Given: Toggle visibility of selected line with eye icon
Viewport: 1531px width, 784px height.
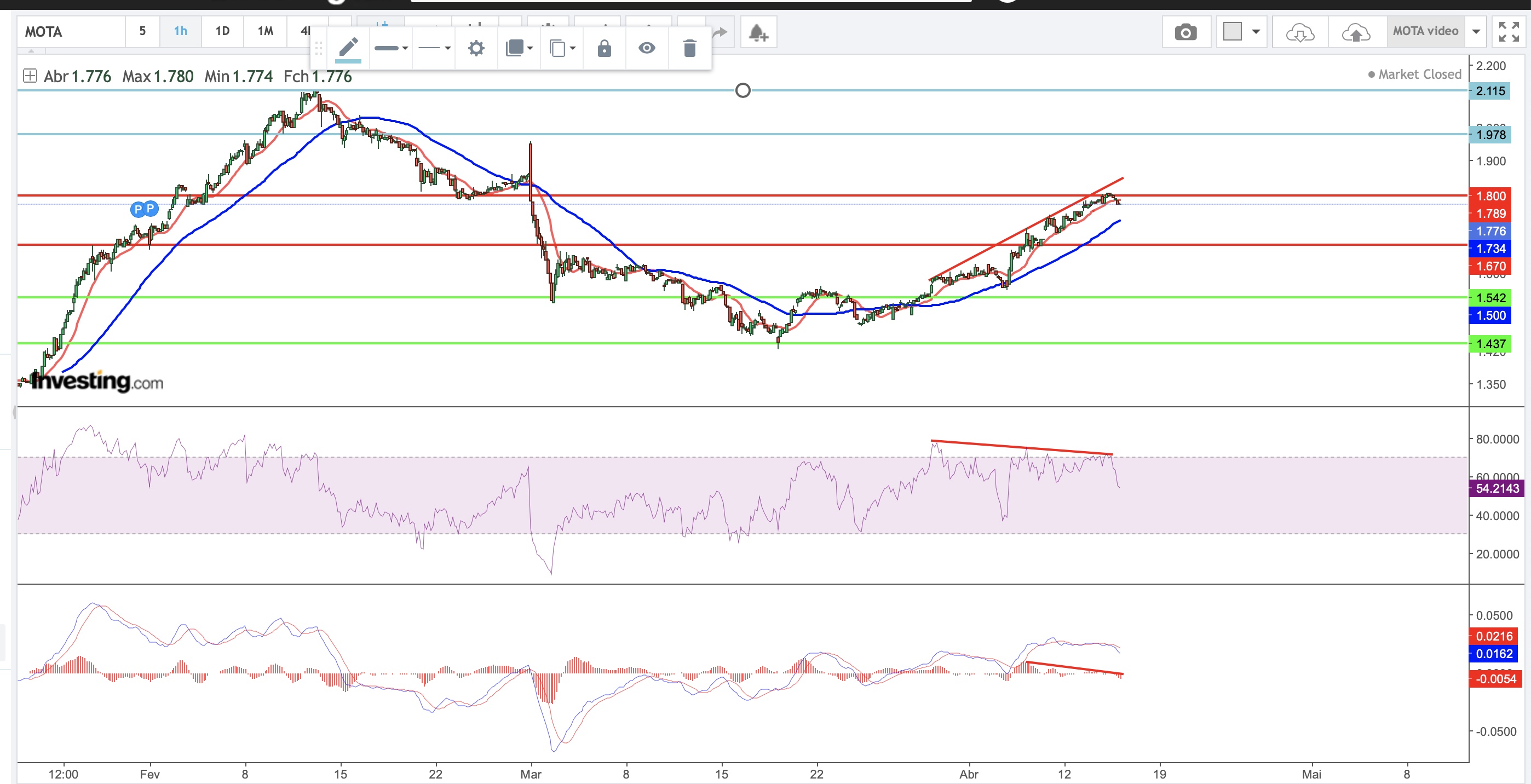Looking at the screenshot, I should (x=647, y=48).
